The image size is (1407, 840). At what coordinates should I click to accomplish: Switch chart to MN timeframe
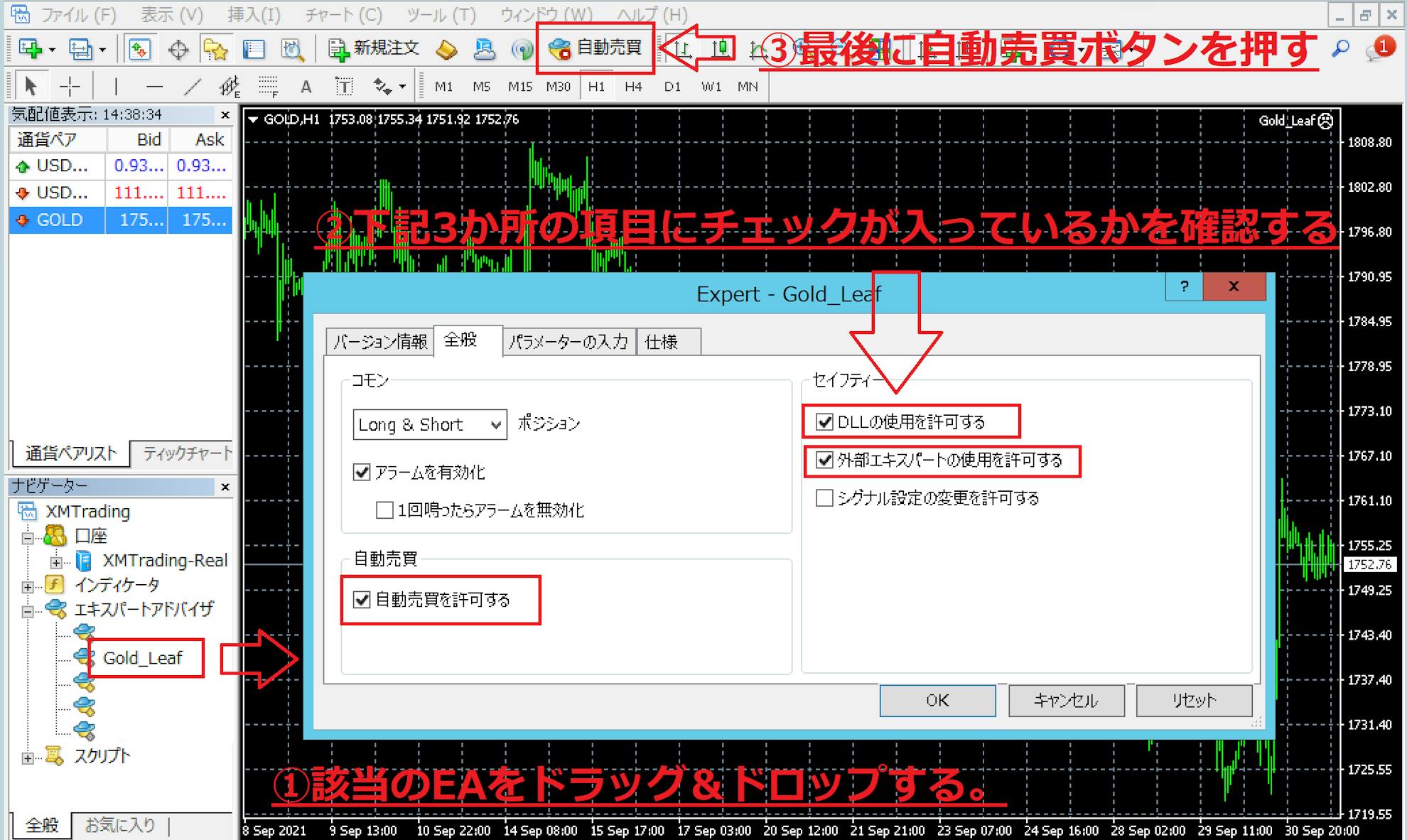pyautogui.click(x=748, y=87)
